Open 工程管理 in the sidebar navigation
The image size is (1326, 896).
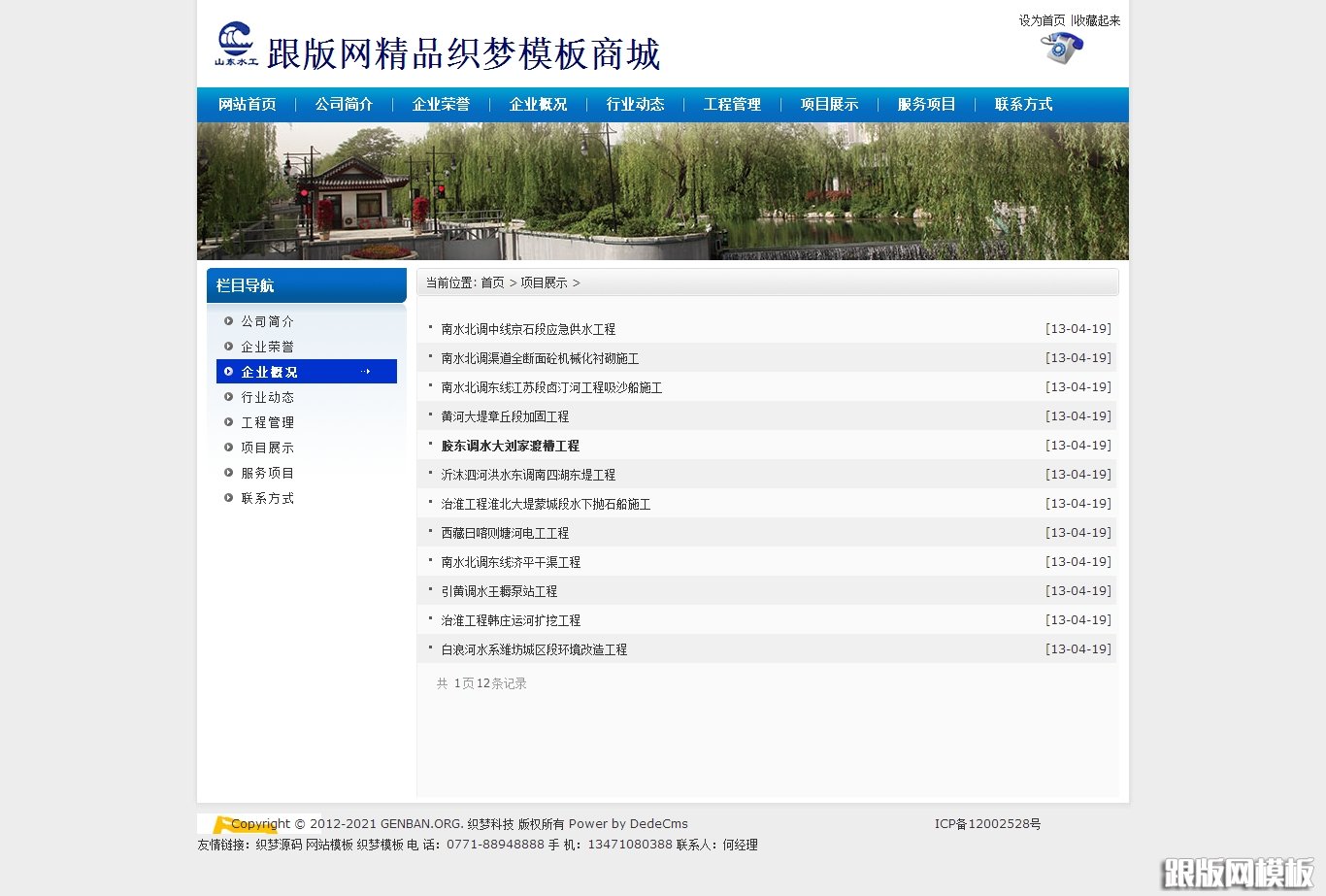tap(267, 422)
